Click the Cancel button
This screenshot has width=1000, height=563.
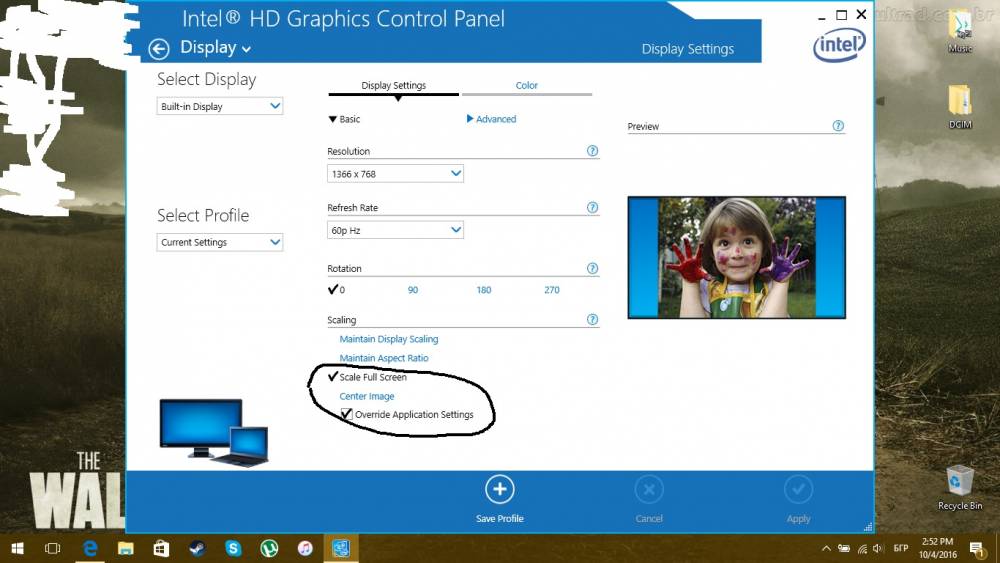[x=649, y=490]
